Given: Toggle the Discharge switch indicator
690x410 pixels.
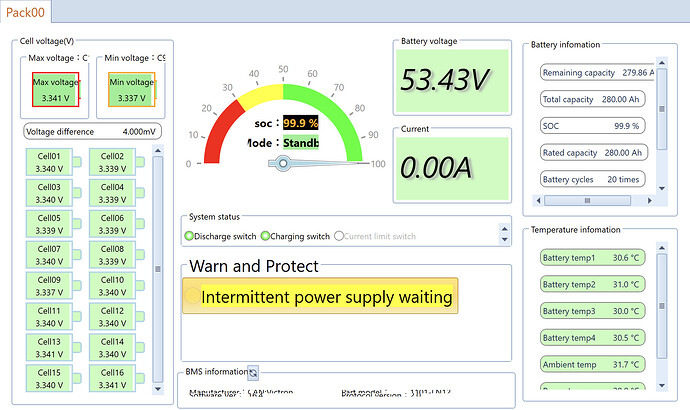Looking at the screenshot, I should coord(189,236).
